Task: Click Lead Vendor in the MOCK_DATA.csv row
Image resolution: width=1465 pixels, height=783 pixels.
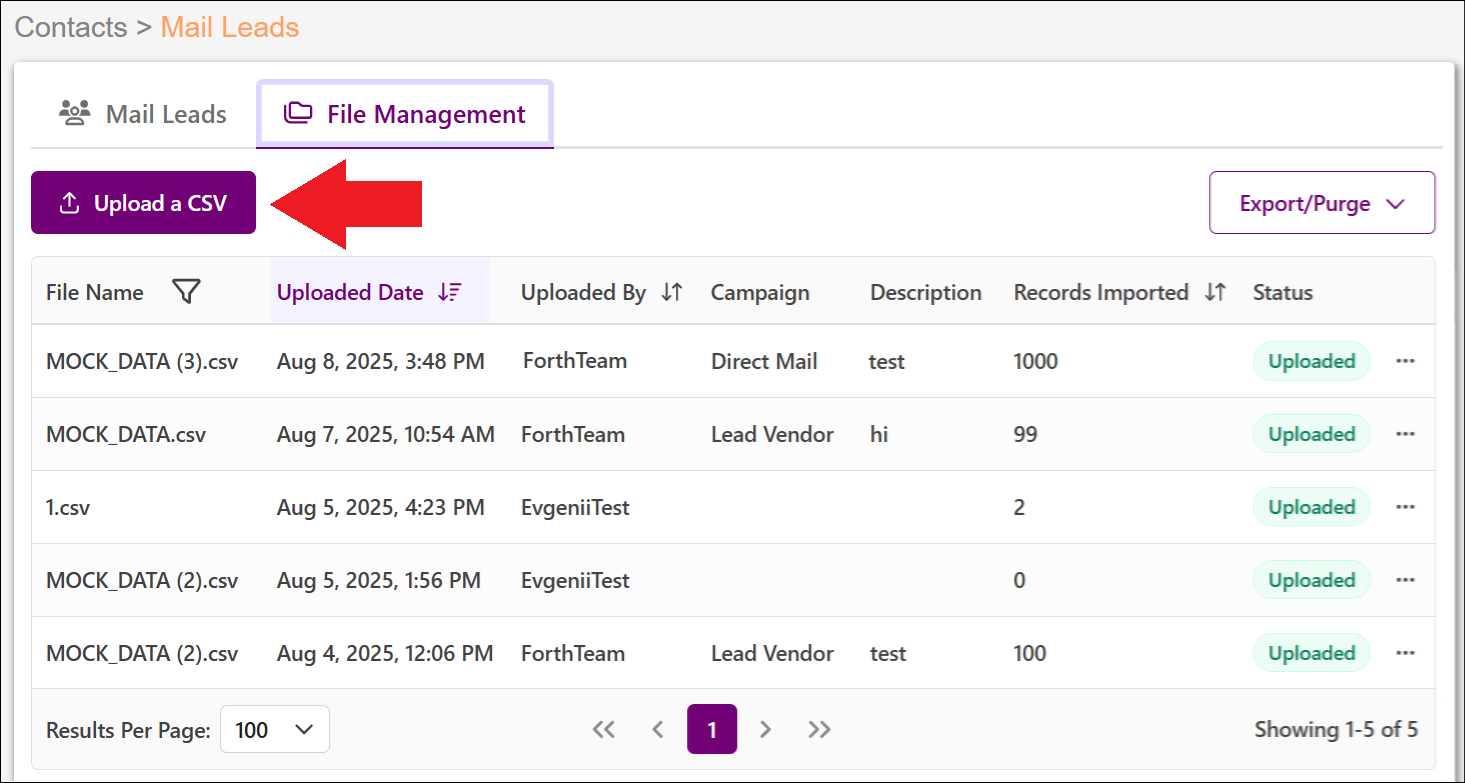Action: pyautogui.click(x=772, y=434)
